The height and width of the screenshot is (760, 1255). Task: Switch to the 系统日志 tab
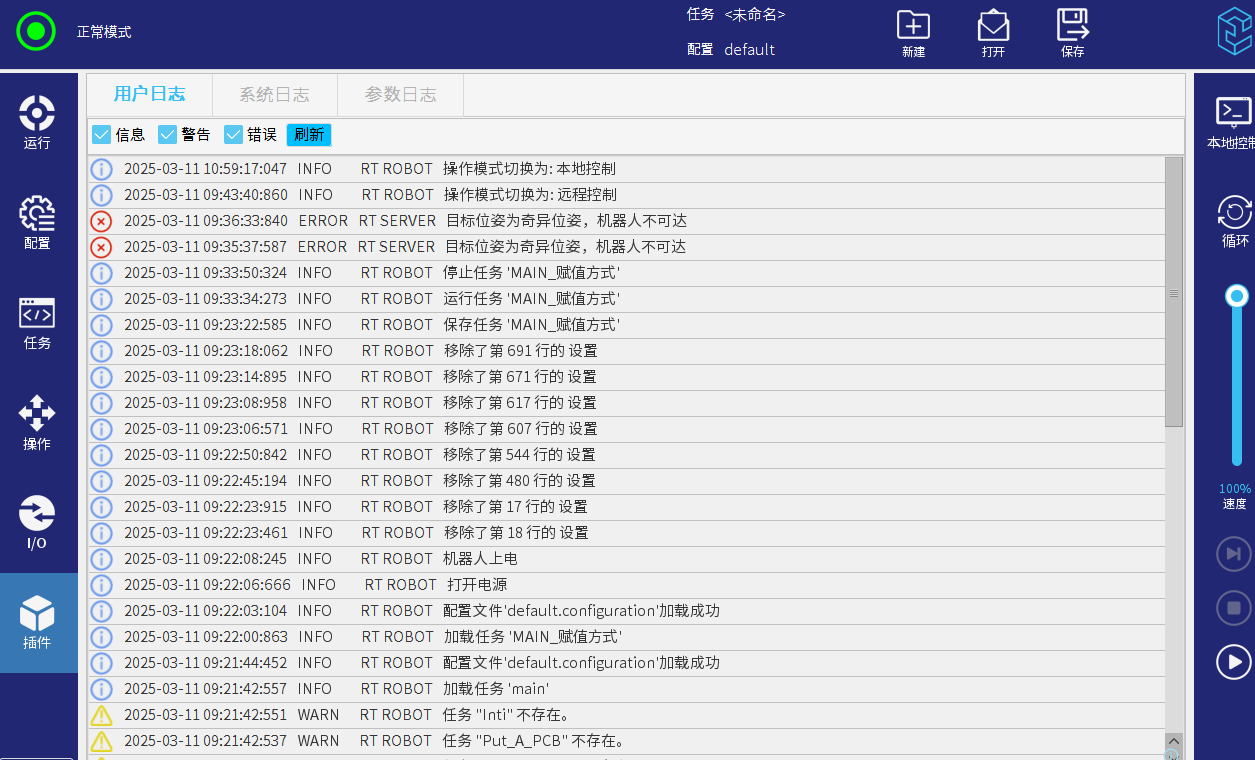pyautogui.click(x=274, y=95)
